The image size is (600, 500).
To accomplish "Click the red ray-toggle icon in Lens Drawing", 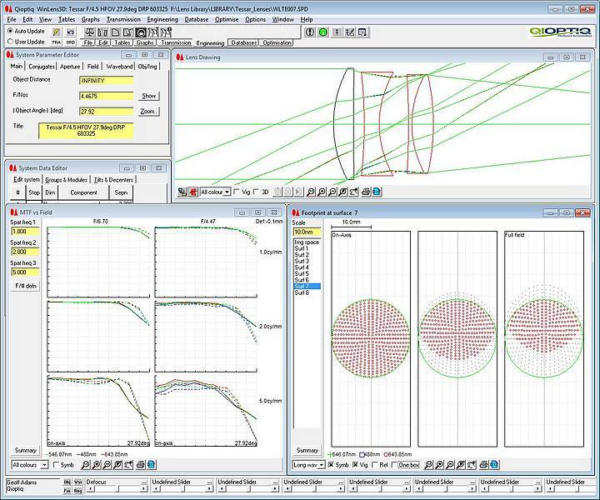I will coord(193,192).
